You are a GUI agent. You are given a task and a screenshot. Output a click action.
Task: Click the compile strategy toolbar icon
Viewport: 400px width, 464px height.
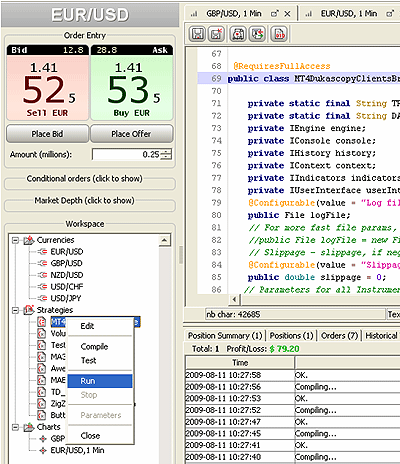pyautogui.click(x=238, y=34)
